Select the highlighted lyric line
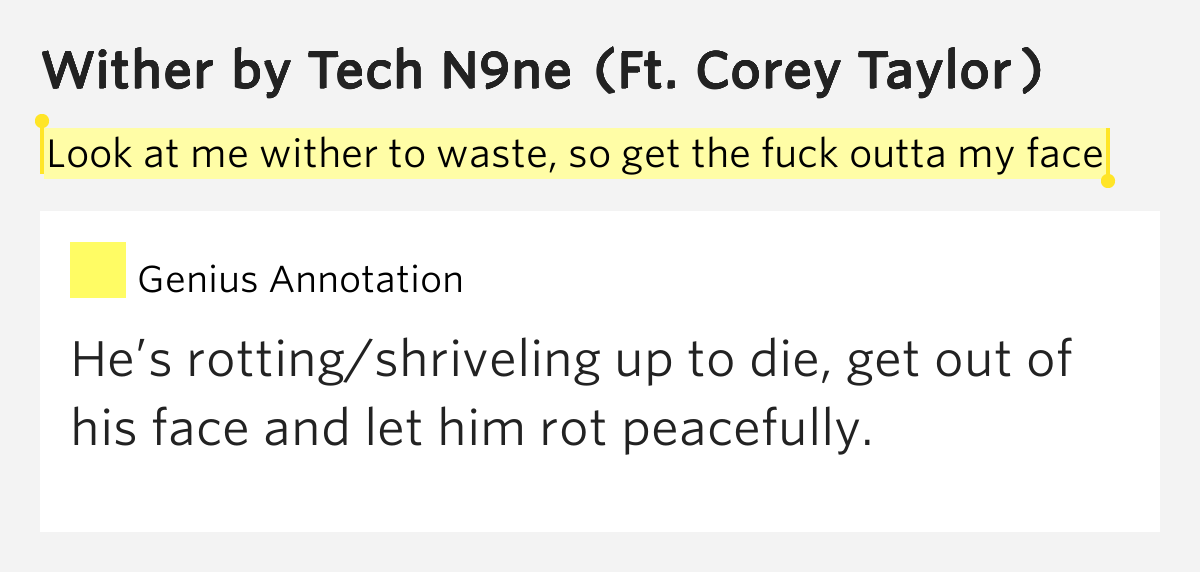The width and height of the screenshot is (1200, 572). [575, 155]
